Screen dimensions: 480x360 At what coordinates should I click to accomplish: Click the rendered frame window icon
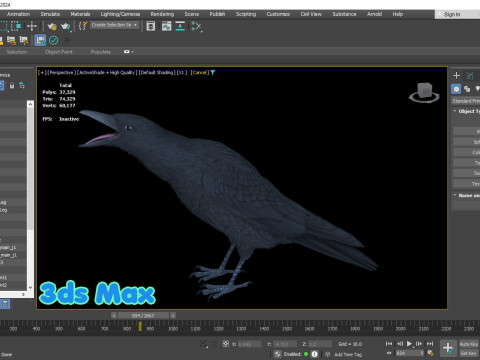(x=151, y=26)
